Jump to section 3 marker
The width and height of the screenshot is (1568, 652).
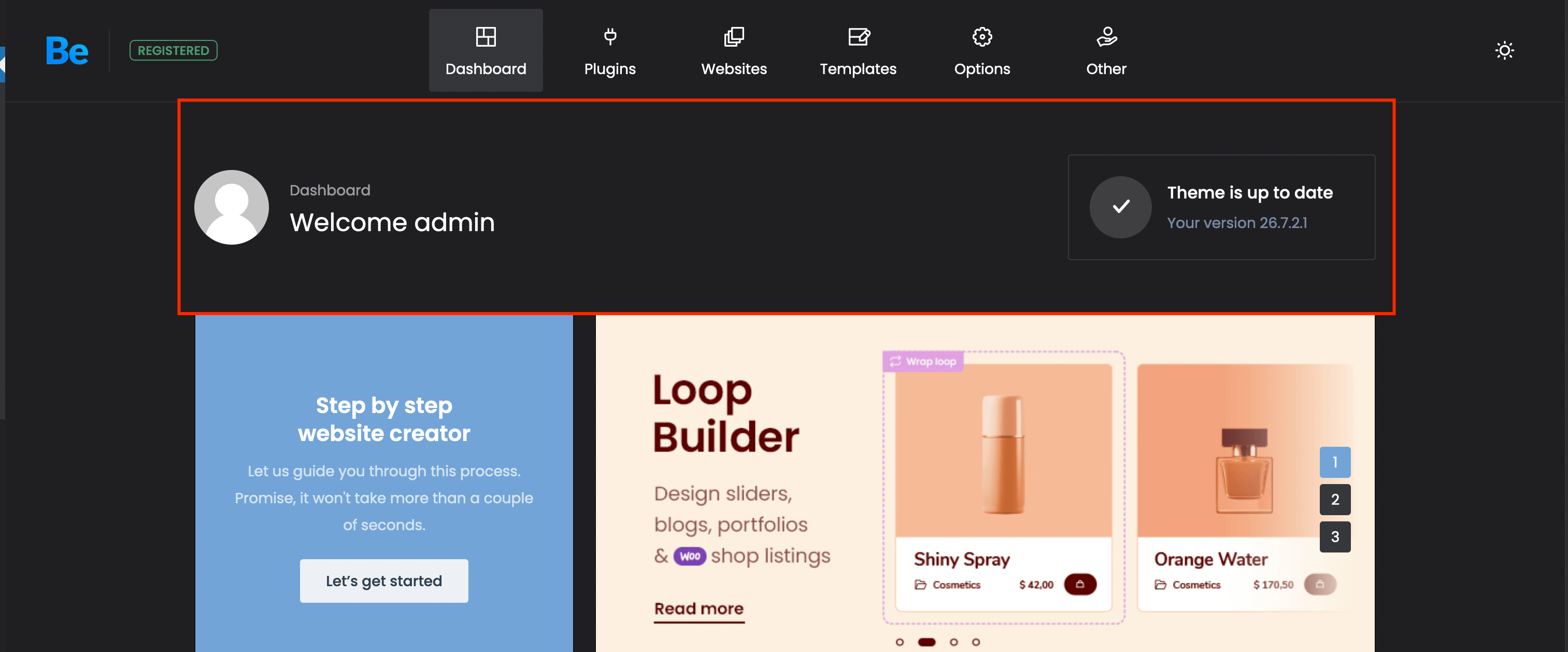pos(1334,536)
